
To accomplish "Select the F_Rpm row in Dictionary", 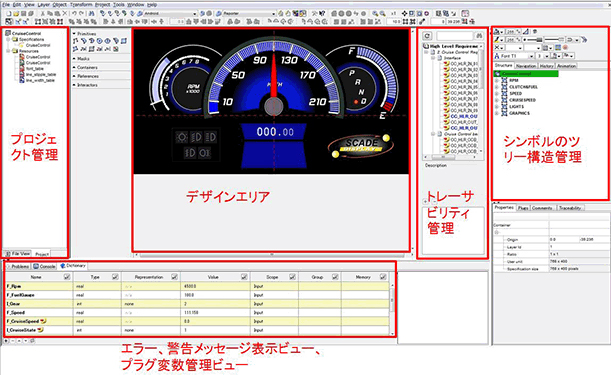I will (197, 286).
